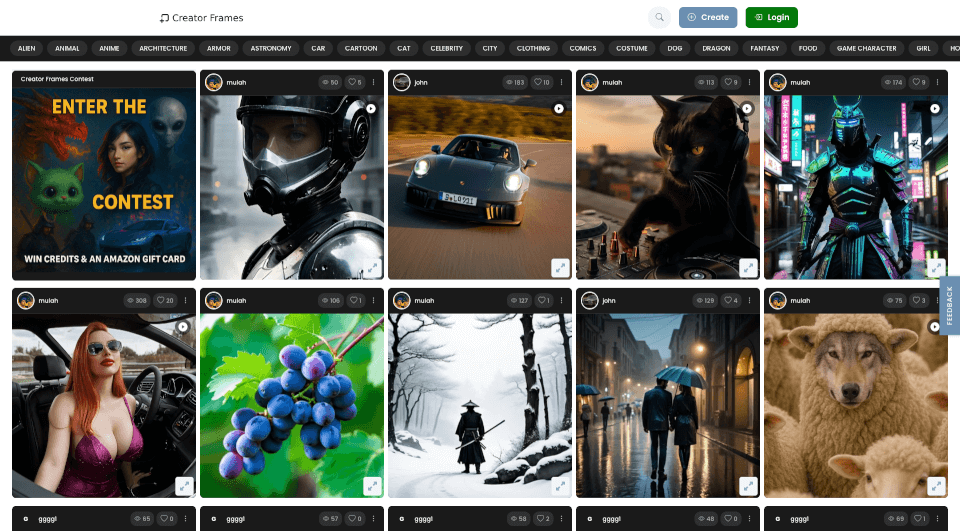This screenshot has height=531, width=960.
Task: Expand the snowy samurai image
Action: [x=560, y=486]
